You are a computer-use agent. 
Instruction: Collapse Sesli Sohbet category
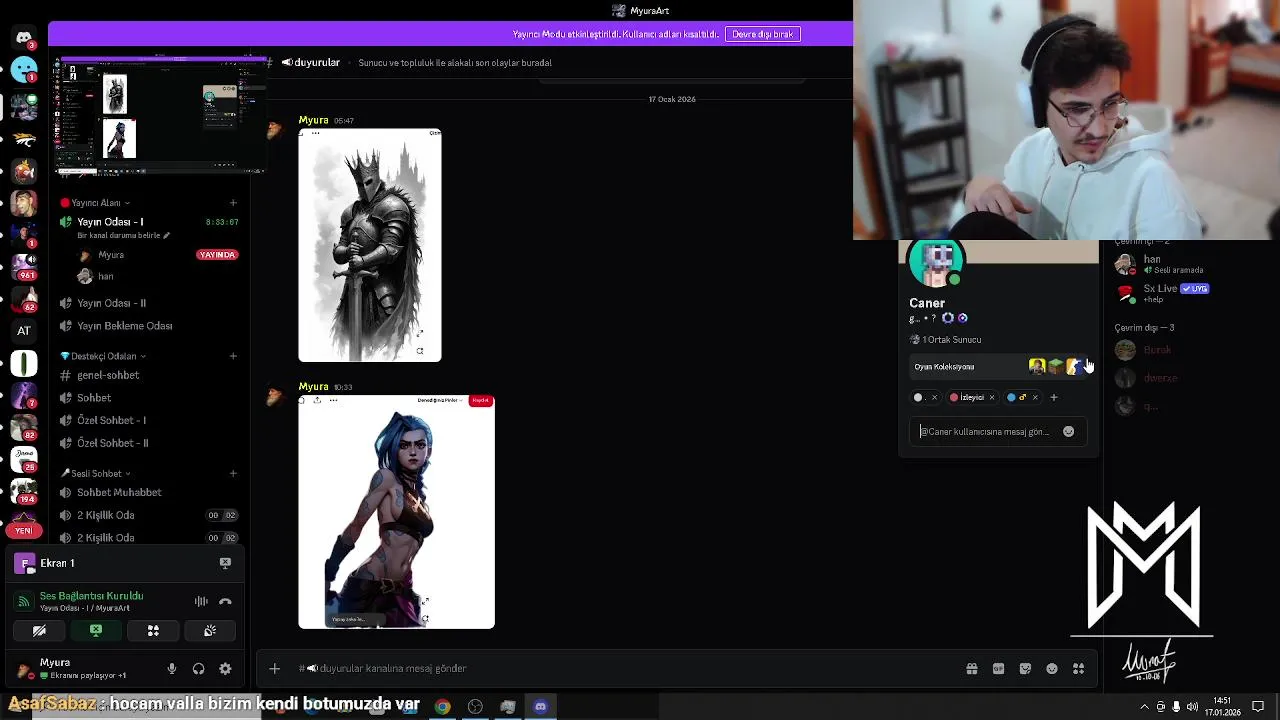point(95,474)
